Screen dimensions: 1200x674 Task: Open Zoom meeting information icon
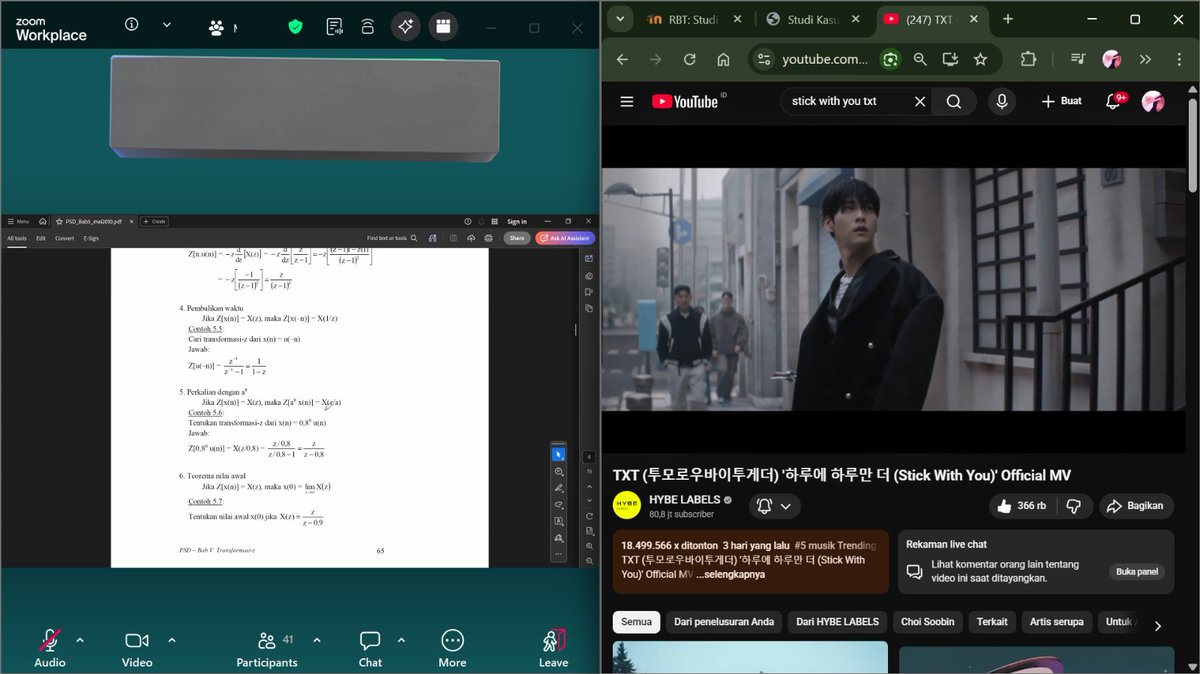pyautogui.click(x=131, y=25)
